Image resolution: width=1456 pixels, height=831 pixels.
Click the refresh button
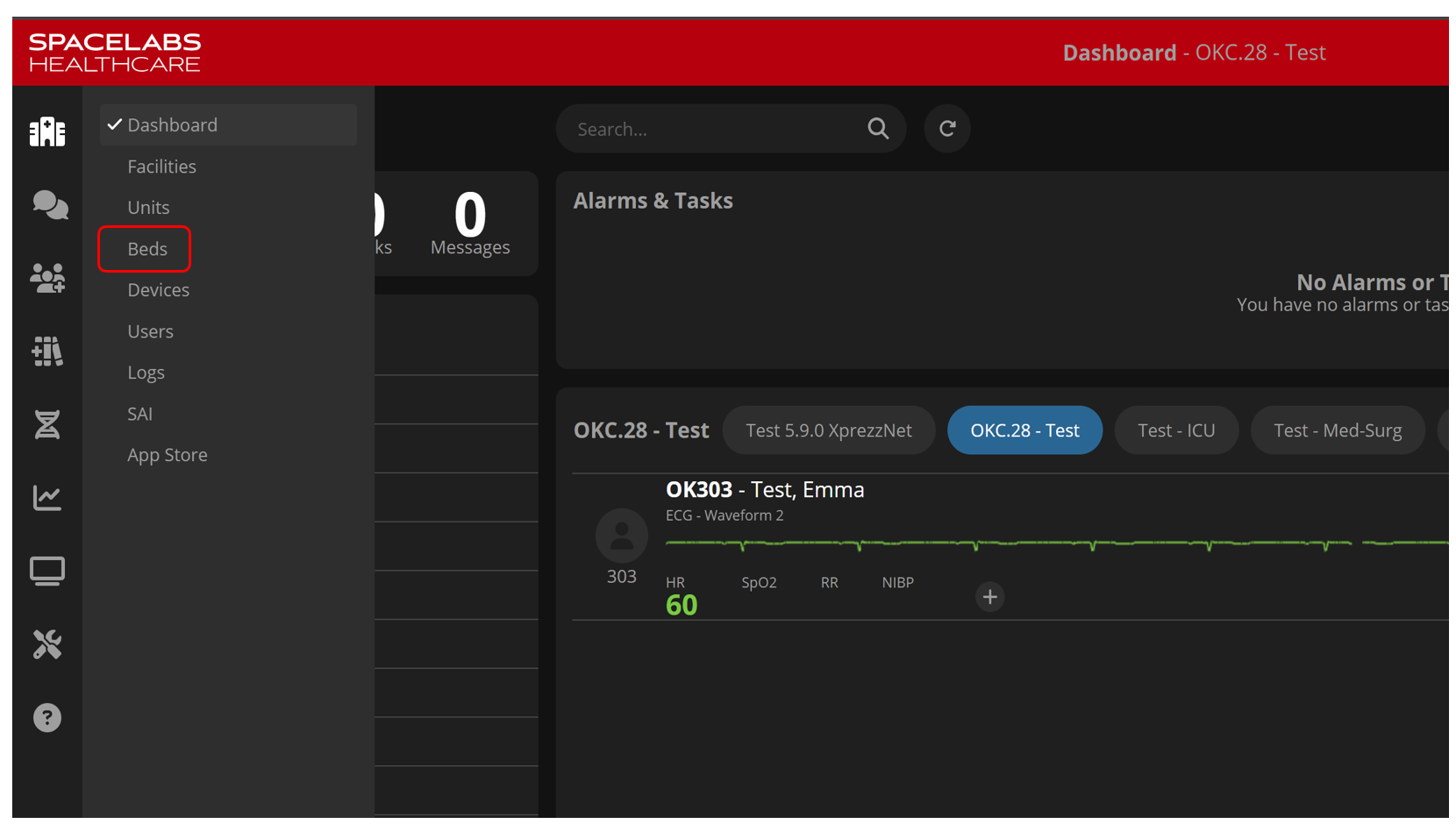tap(947, 129)
